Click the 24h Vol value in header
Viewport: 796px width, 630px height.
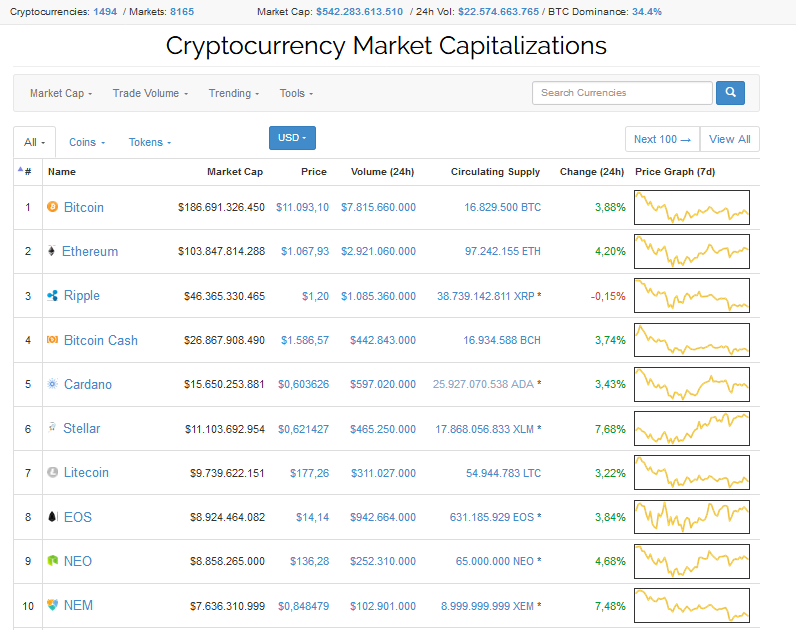click(x=499, y=12)
